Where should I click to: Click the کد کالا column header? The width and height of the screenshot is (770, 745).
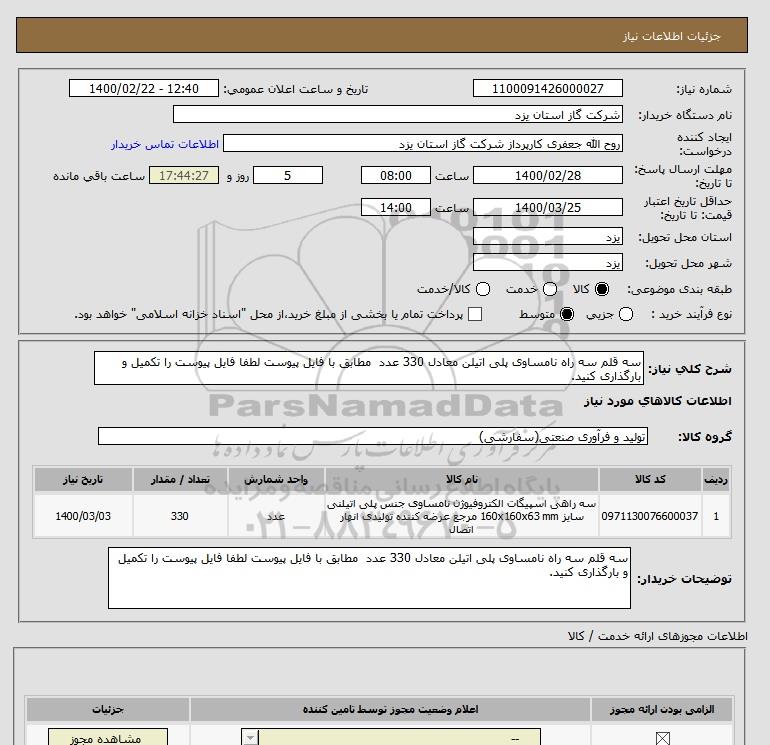[650, 479]
